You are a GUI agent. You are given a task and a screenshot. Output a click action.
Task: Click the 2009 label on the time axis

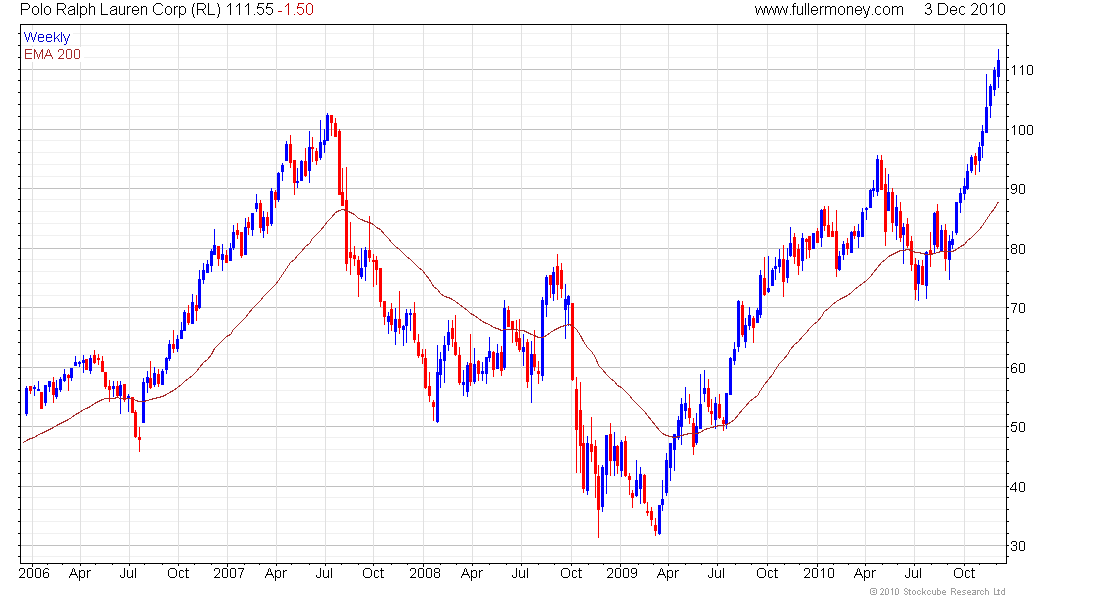pos(620,574)
